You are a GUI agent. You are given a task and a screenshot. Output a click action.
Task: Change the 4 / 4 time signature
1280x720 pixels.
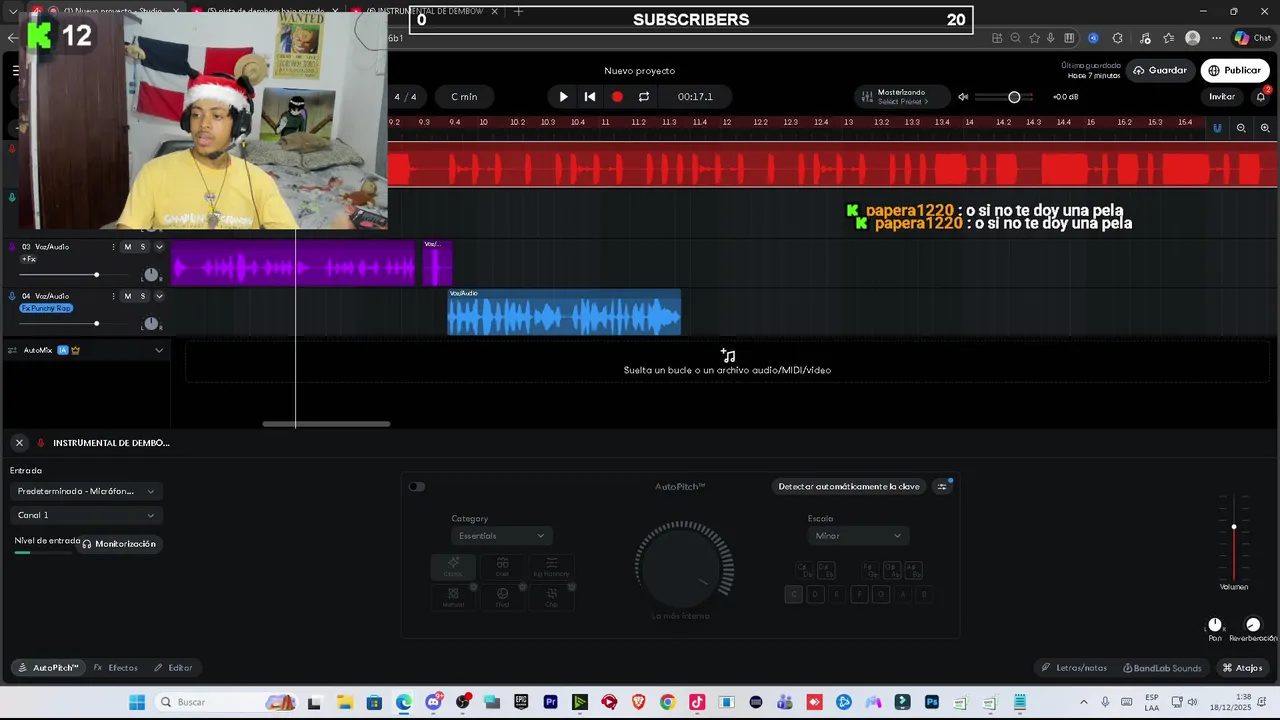pos(405,97)
